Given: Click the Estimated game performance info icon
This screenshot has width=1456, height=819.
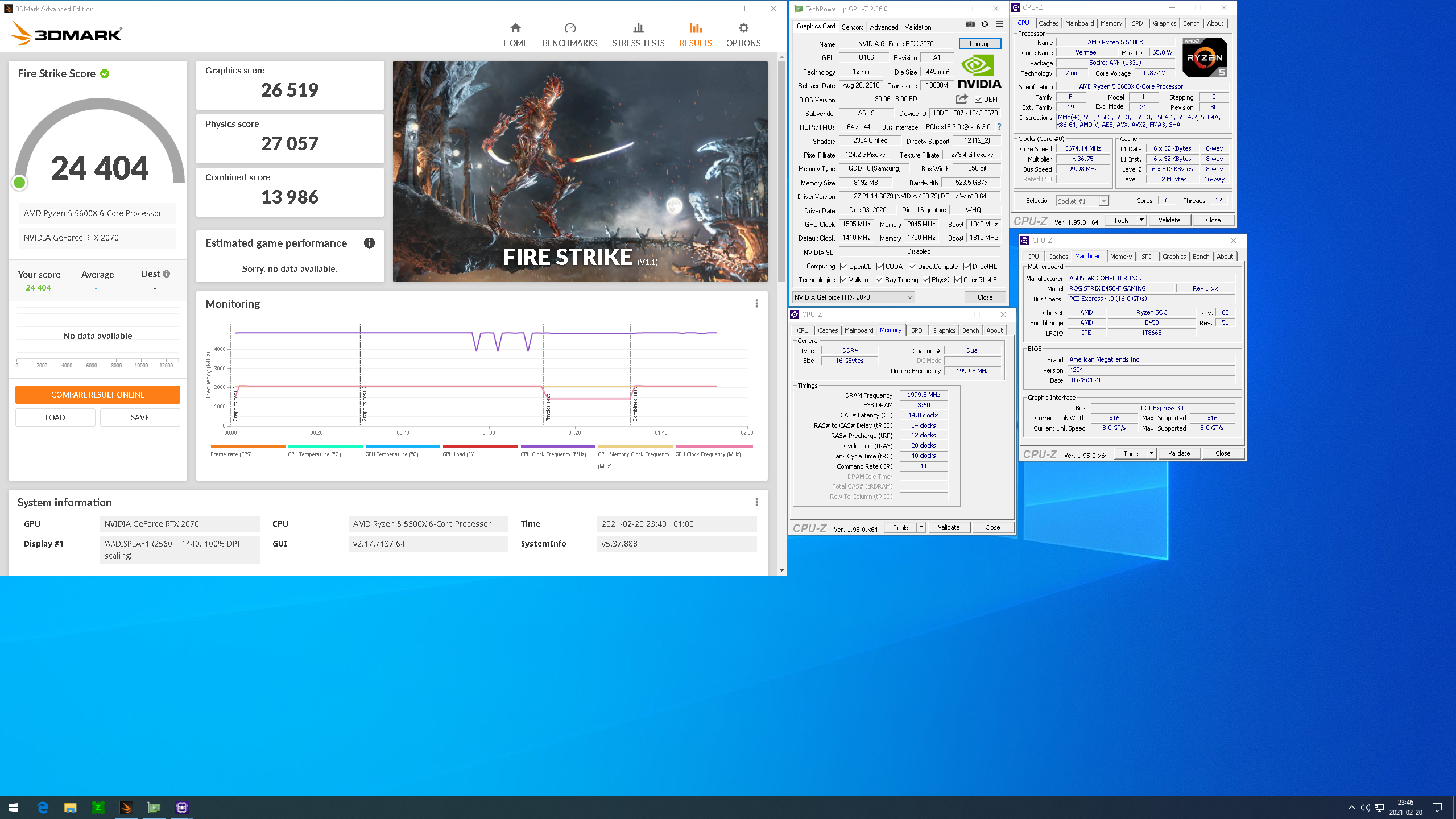Looking at the screenshot, I should point(369,243).
